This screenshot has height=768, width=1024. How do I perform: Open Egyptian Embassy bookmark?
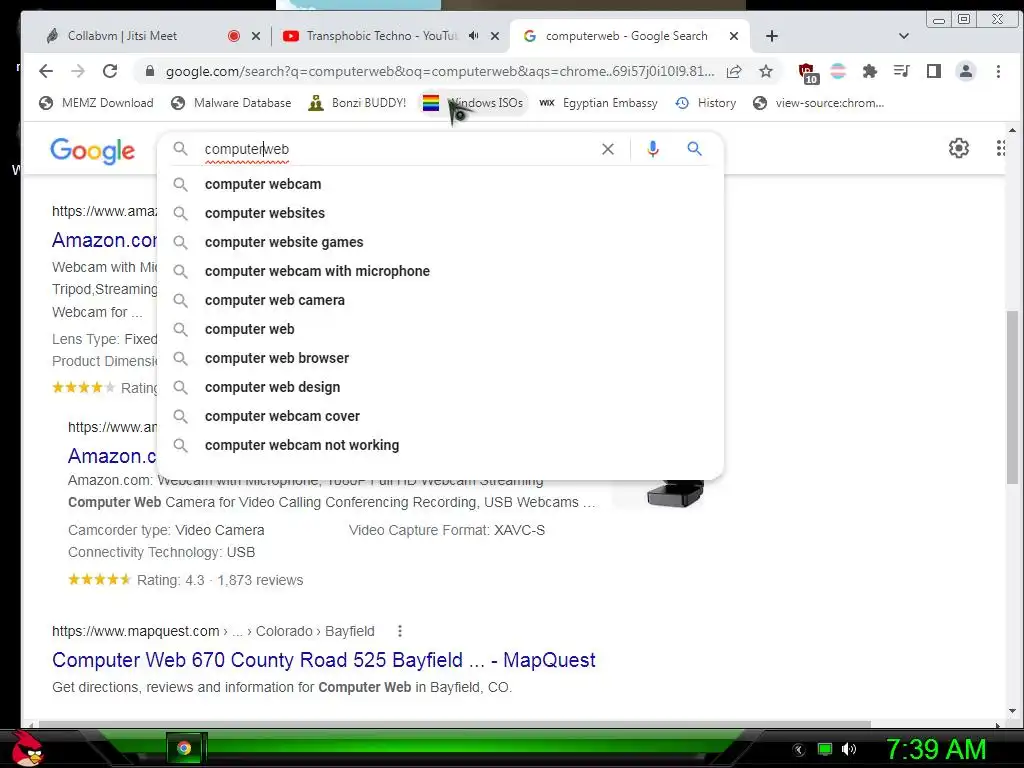click(599, 103)
